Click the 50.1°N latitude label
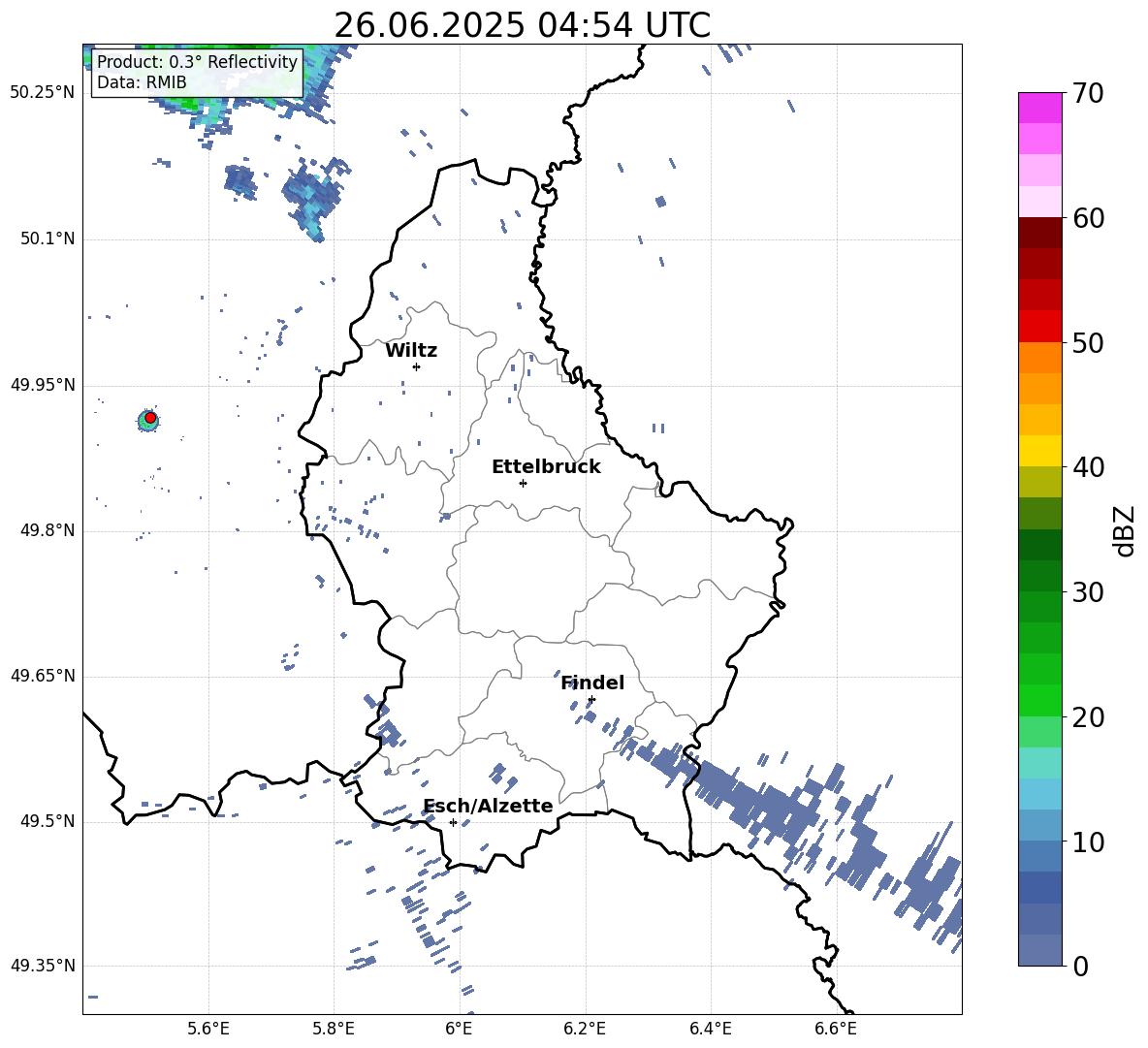1148x1048 pixels. (x=48, y=239)
